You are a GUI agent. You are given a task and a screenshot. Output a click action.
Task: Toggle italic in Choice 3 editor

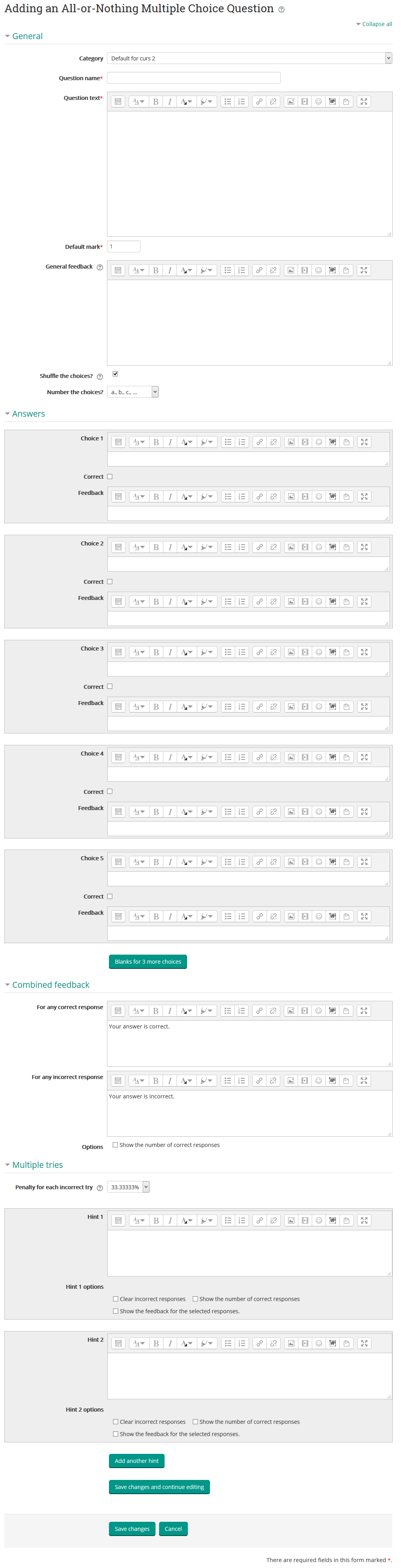171,652
